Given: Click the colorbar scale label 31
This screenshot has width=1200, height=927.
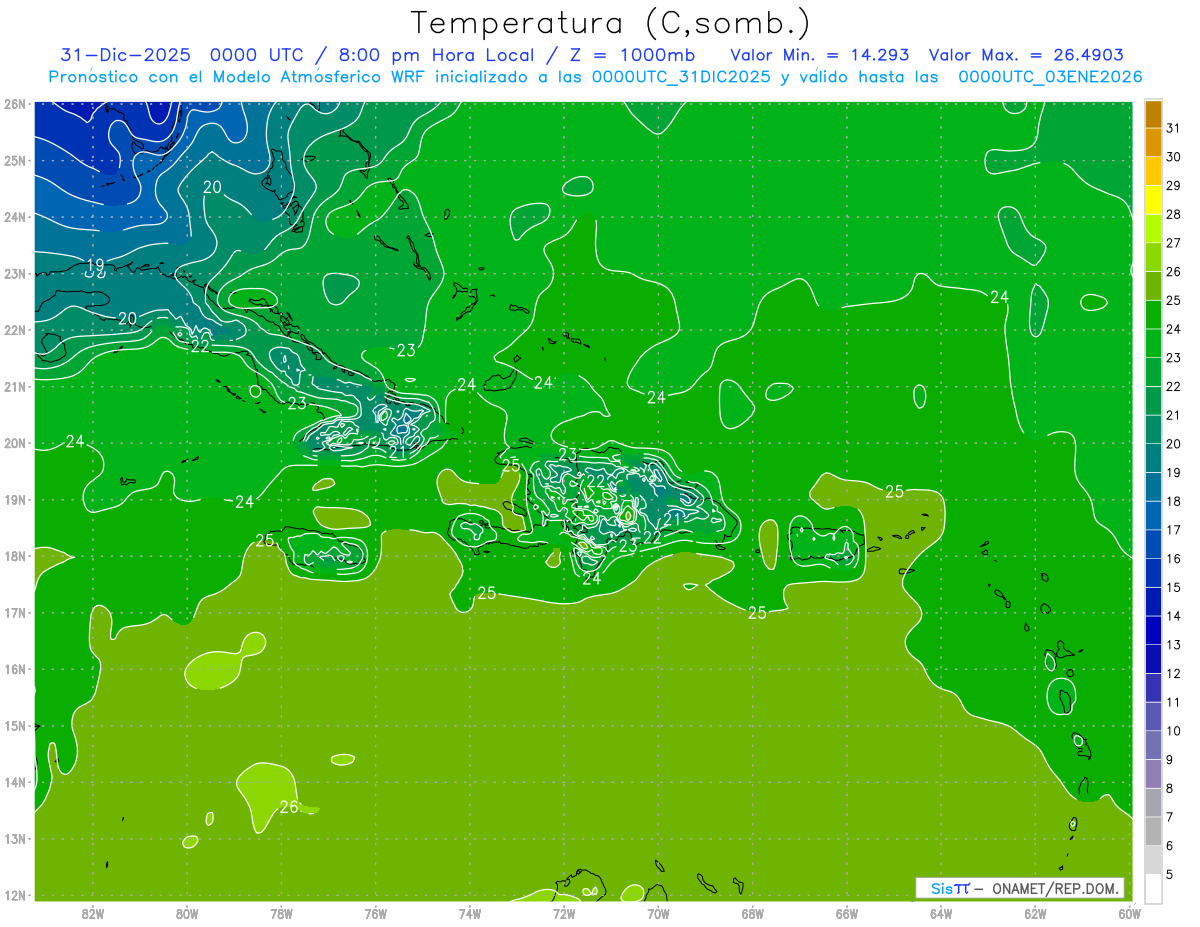Looking at the screenshot, I should click(x=1173, y=129).
